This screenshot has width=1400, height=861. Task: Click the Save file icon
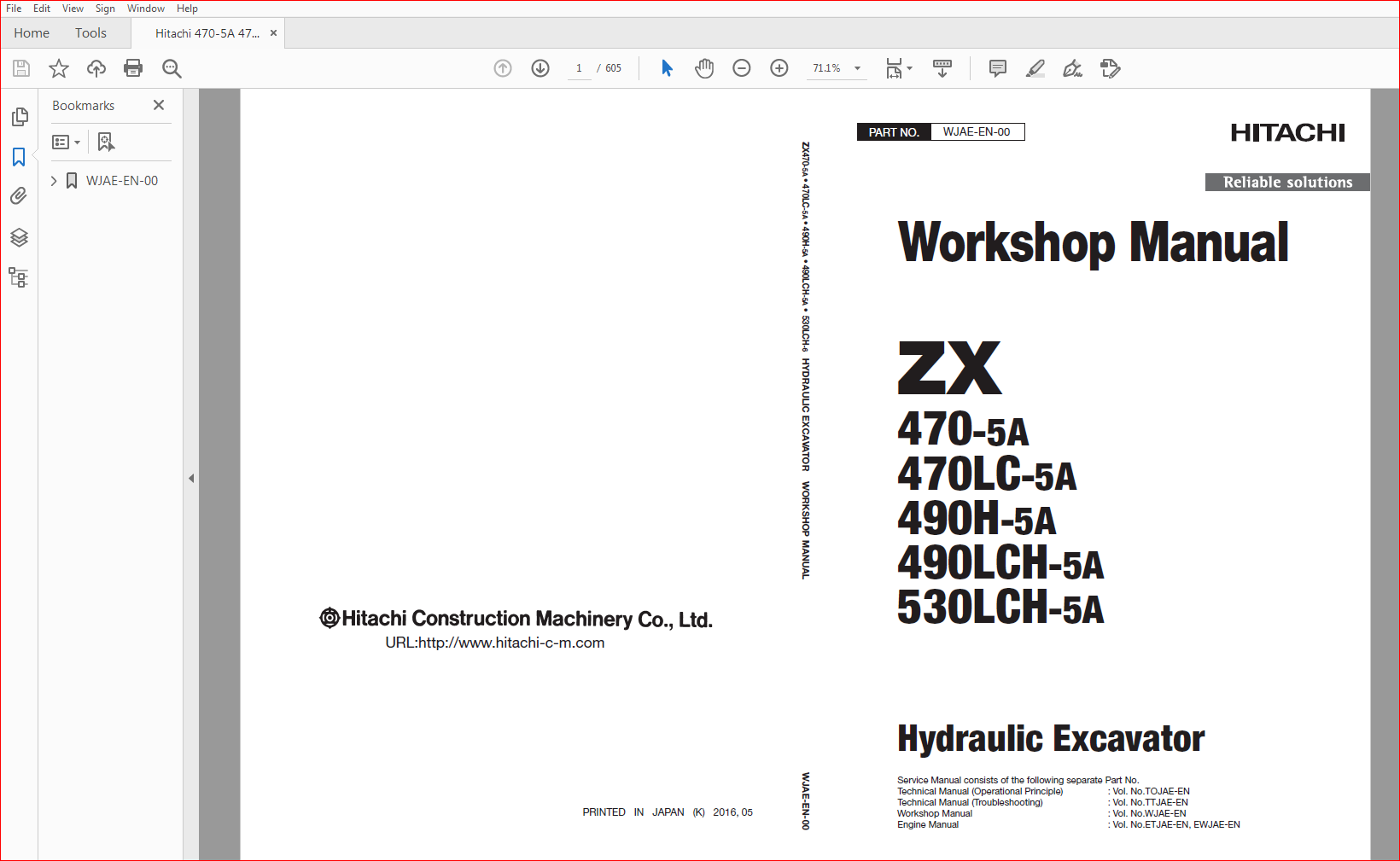pyautogui.click(x=21, y=68)
